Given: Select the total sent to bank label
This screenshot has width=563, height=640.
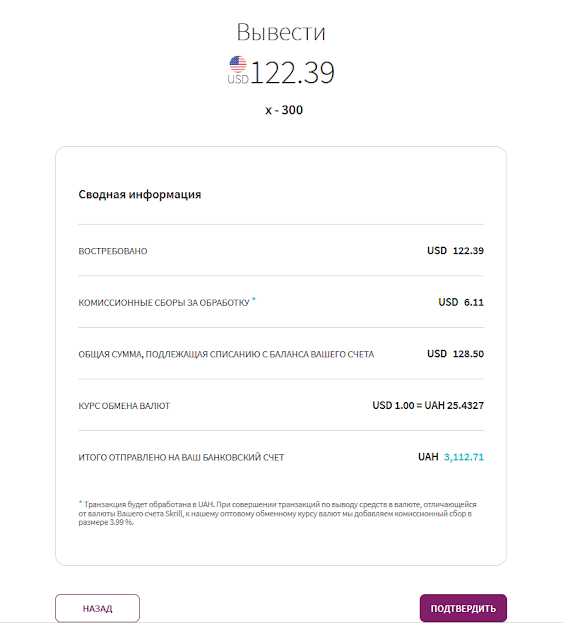Looking at the screenshot, I should pyautogui.click(x=181, y=458).
